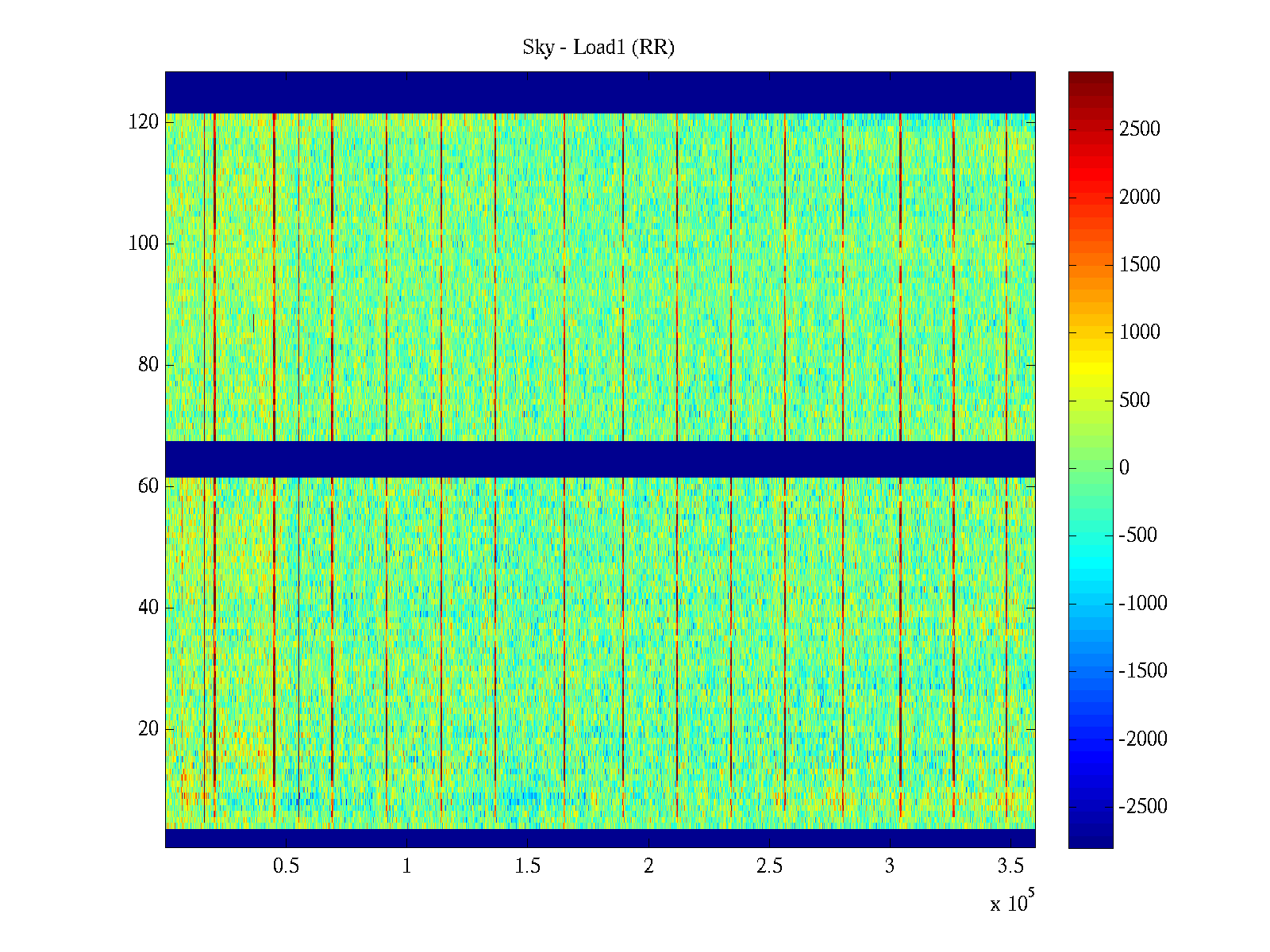Click the x-axis tick label 2.5

[x=769, y=866]
